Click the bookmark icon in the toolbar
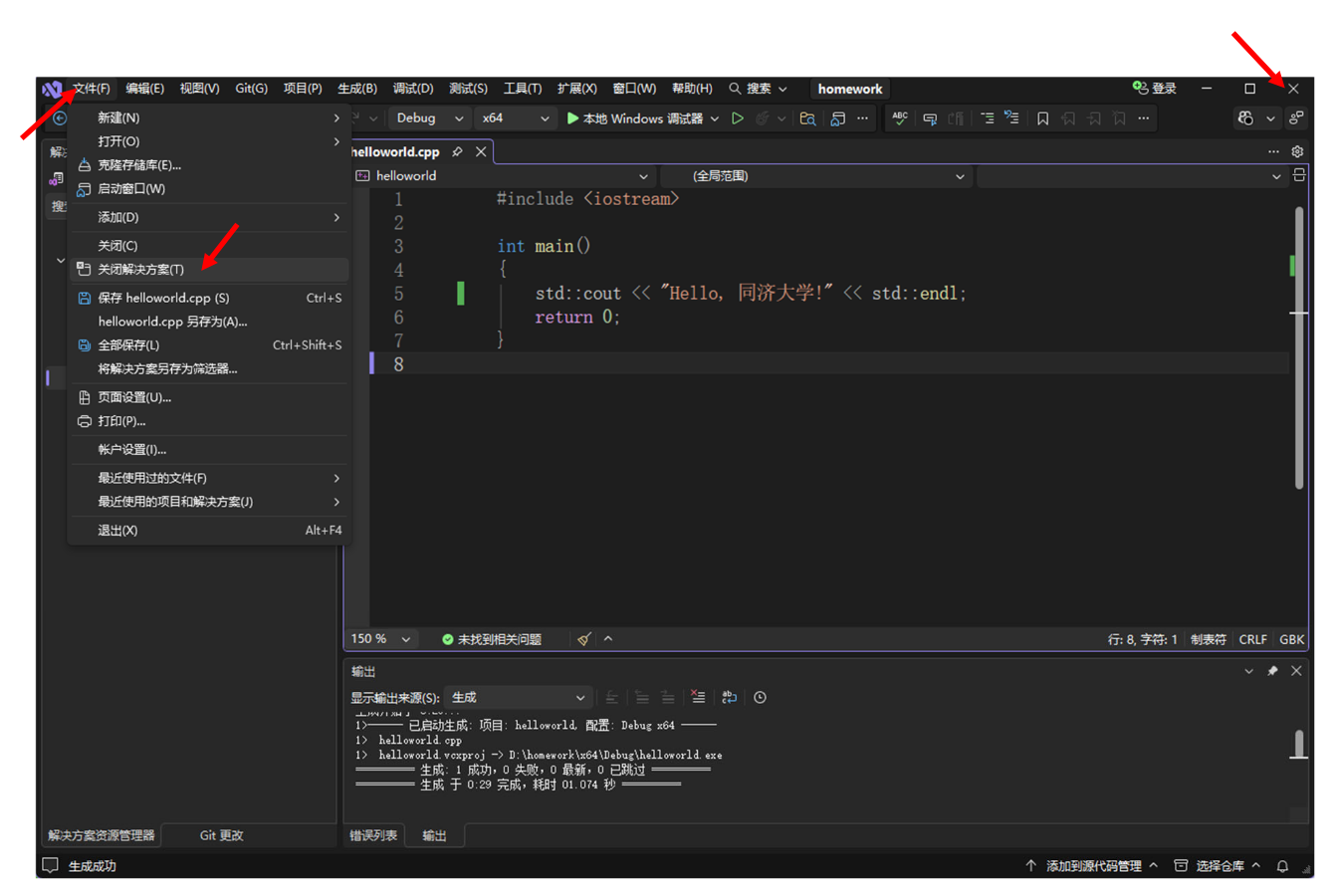The image size is (1338, 896). (1042, 118)
